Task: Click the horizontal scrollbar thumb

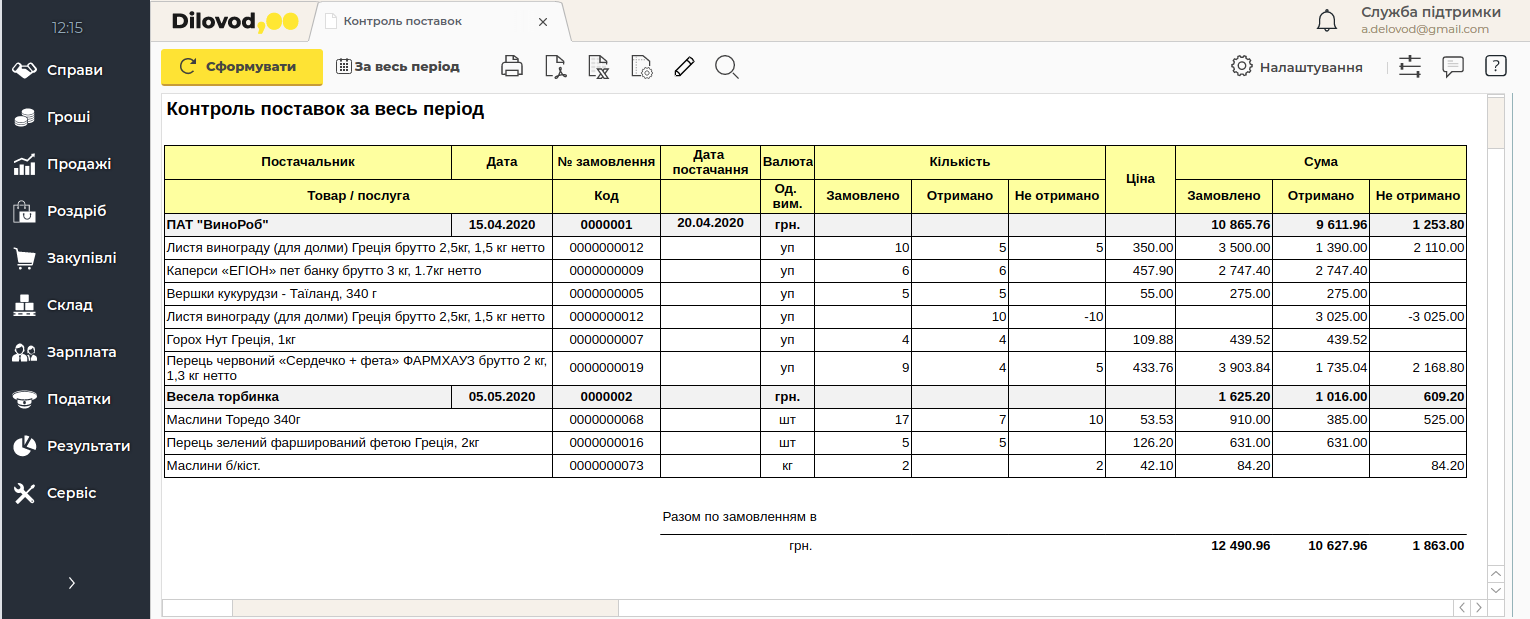Action: (425, 608)
